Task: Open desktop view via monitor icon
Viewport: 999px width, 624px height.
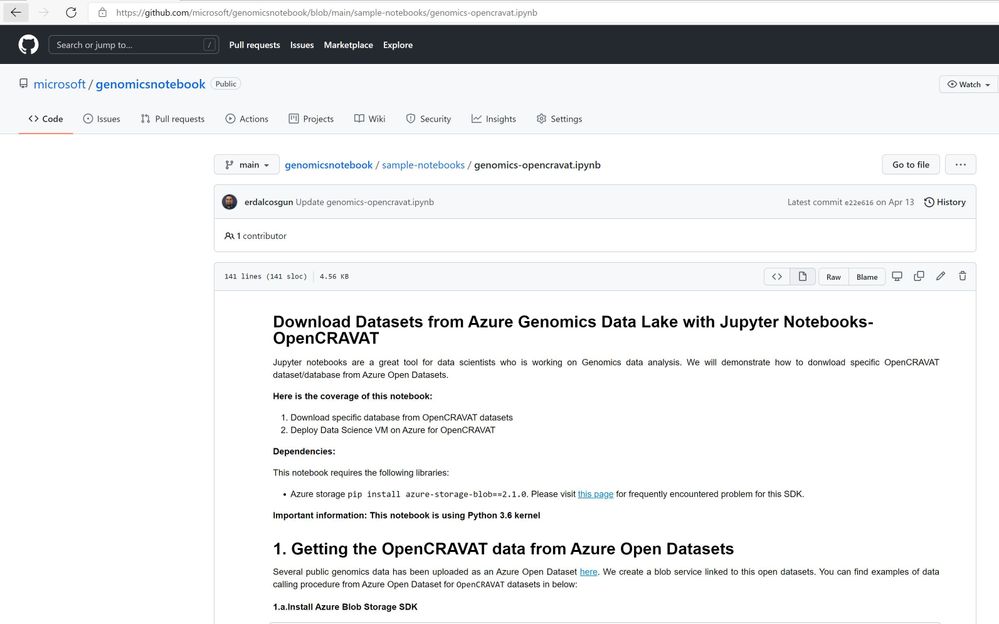Action: [x=897, y=276]
